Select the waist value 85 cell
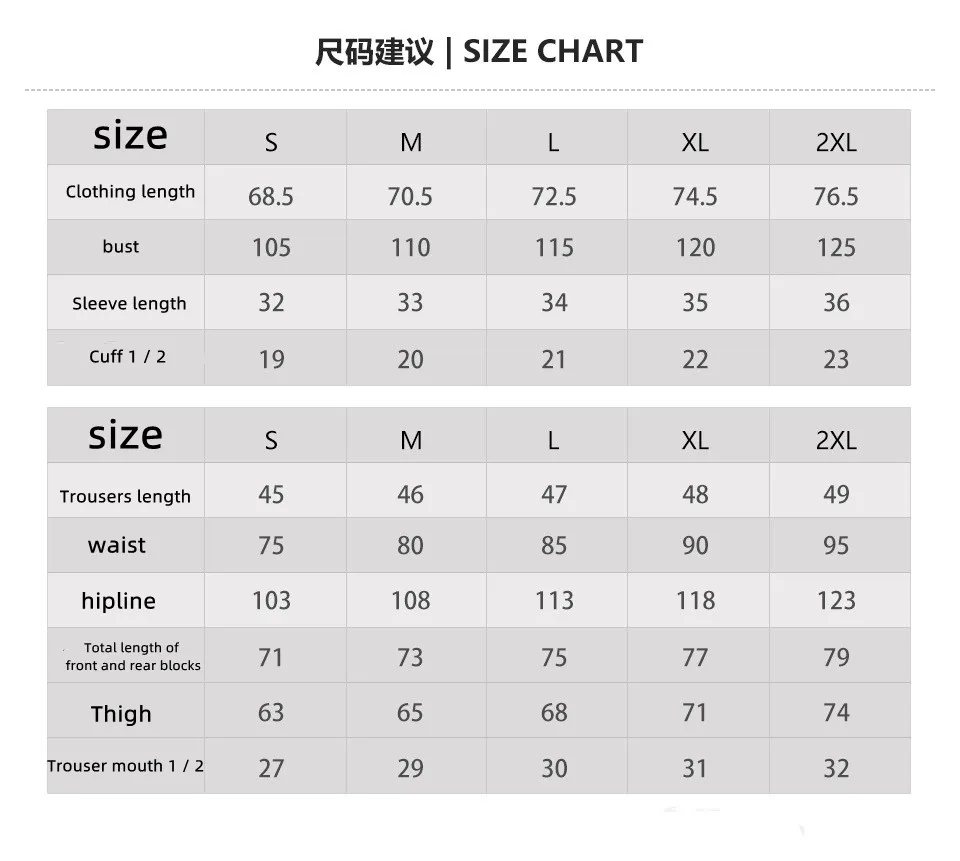Viewport: 960px width, 861px height. (554, 545)
